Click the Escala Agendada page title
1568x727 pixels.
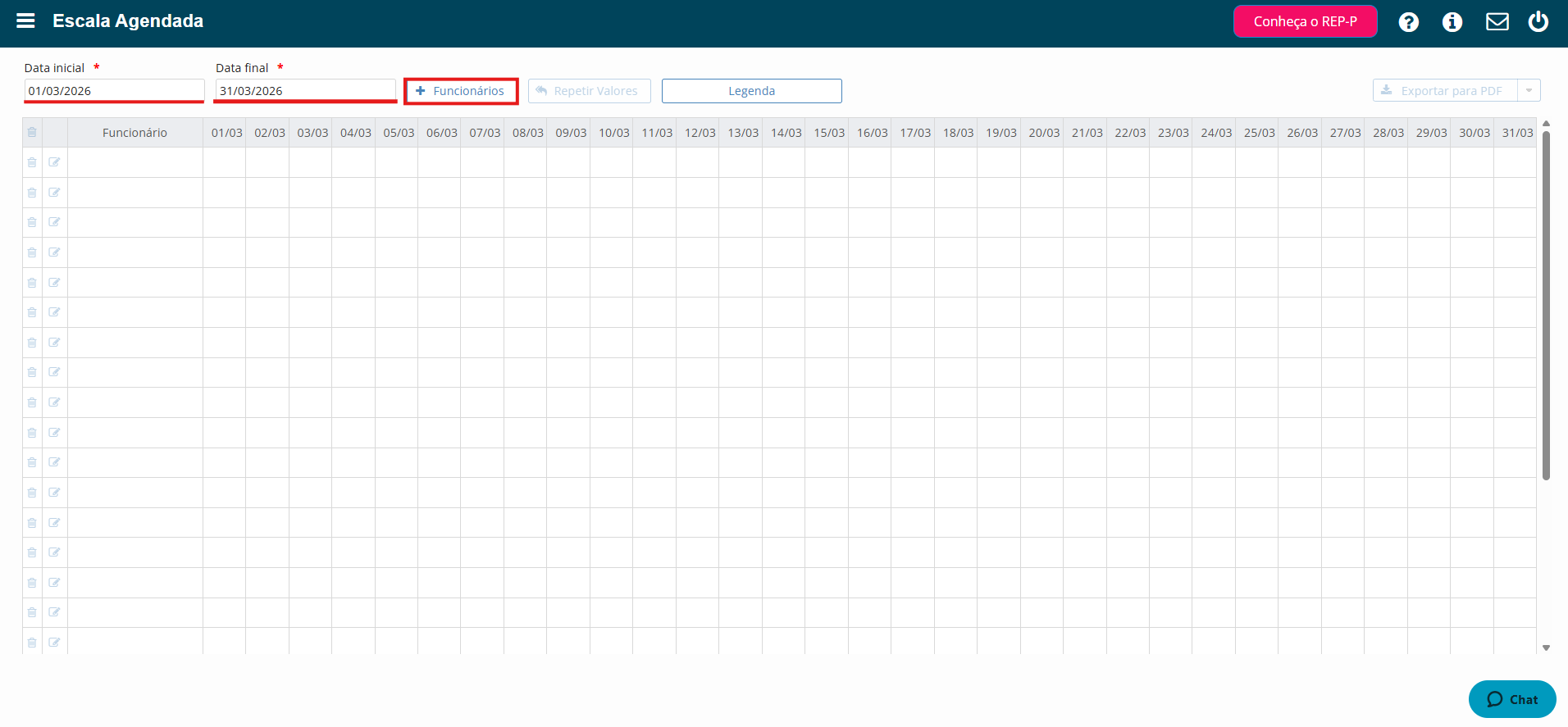[128, 21]
